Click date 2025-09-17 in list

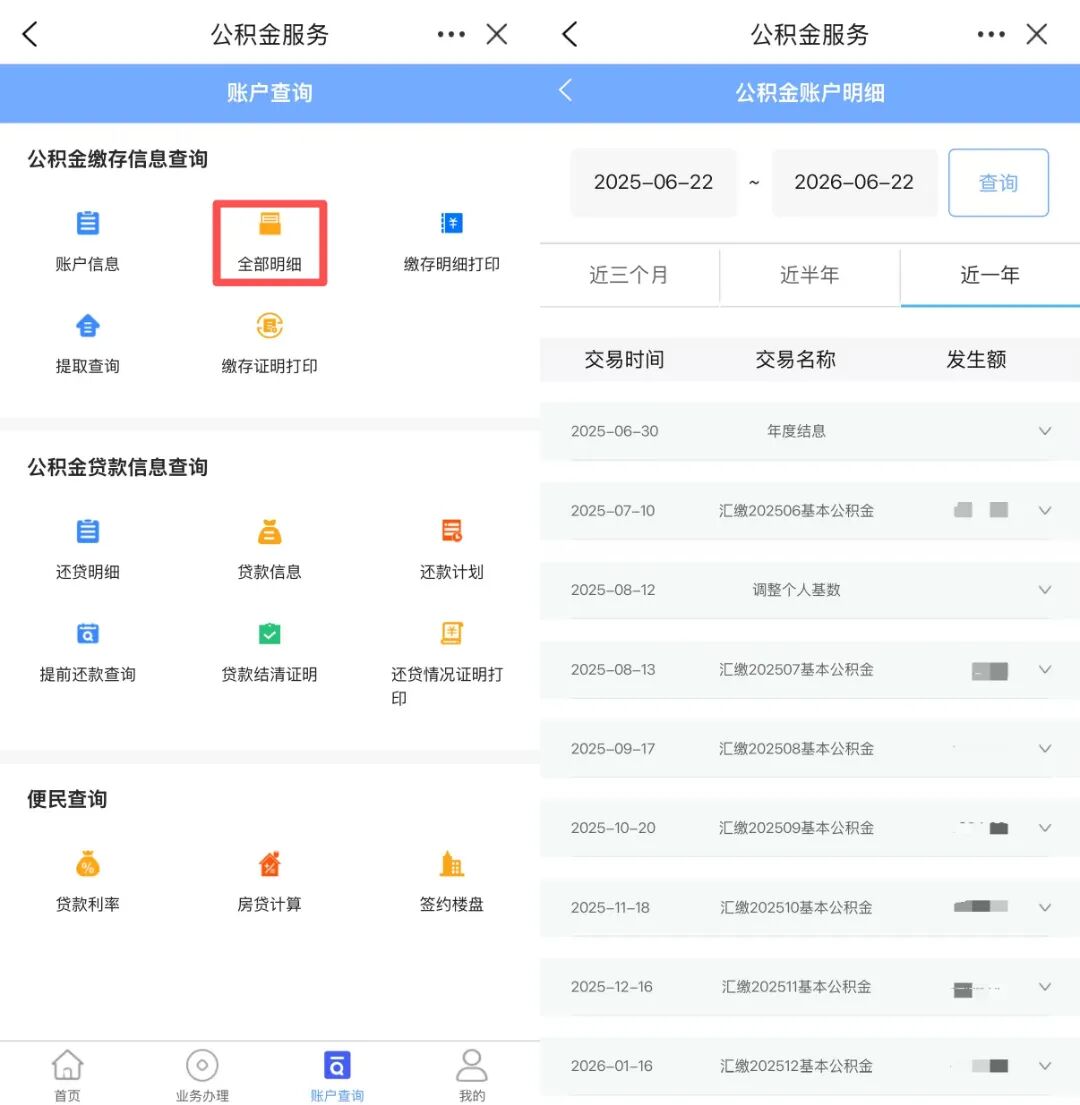point(613,748)
